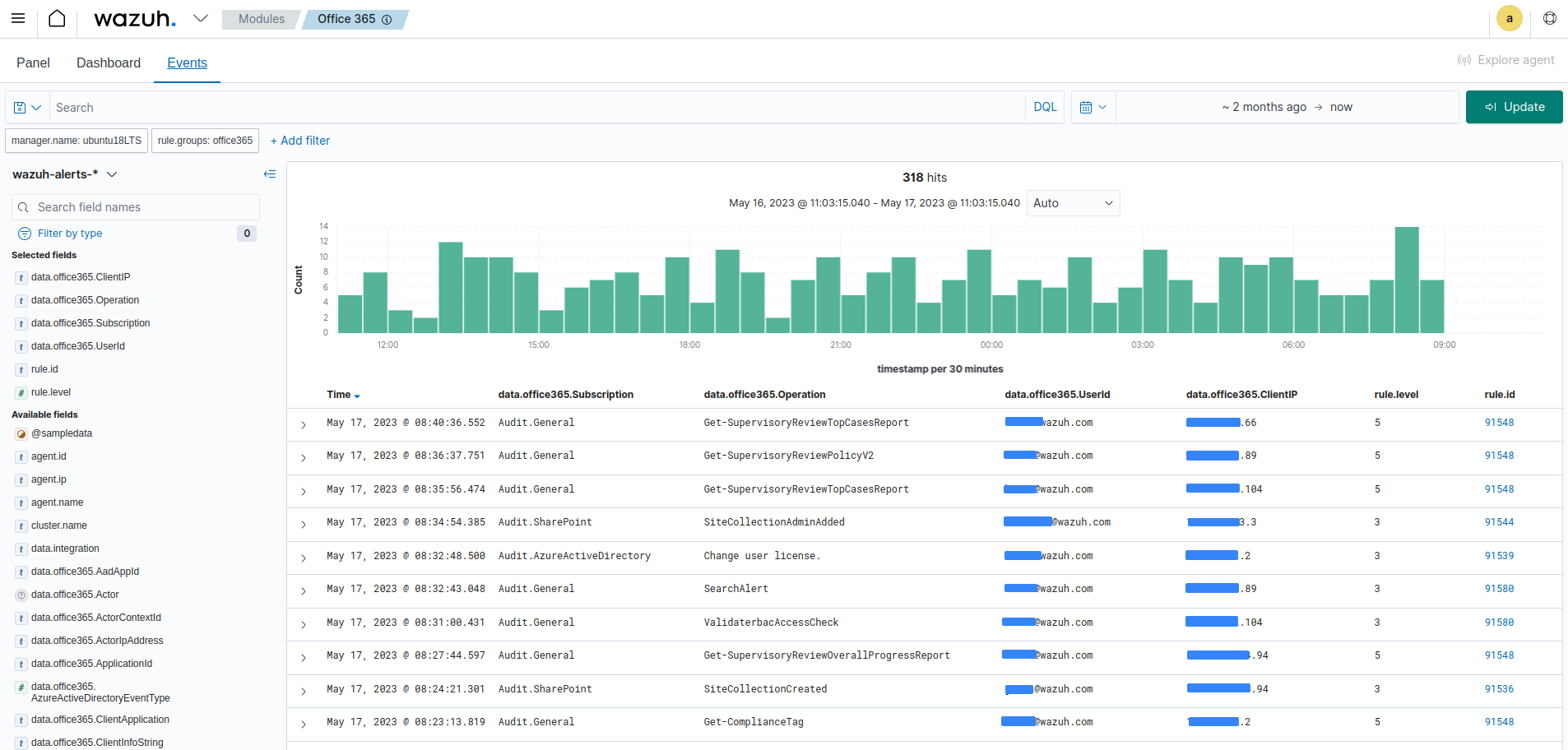Viewport: 1568px width, 750px height.
Task: Select the agent.name available field
Action: pos(57,502)
